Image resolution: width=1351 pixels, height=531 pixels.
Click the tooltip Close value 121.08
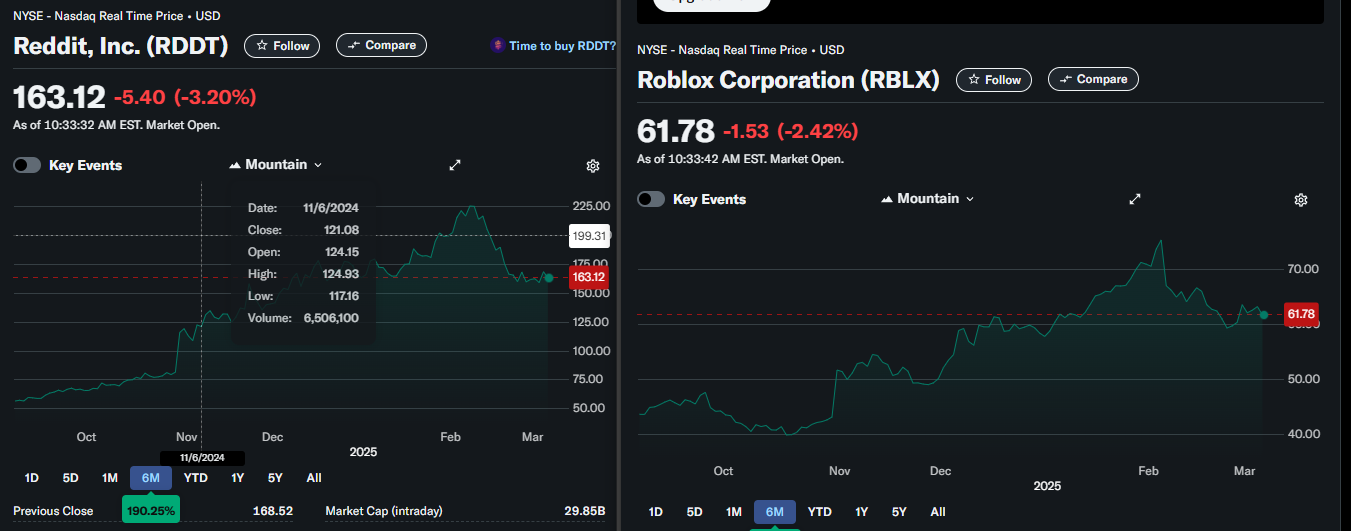(x=339, y=230)
